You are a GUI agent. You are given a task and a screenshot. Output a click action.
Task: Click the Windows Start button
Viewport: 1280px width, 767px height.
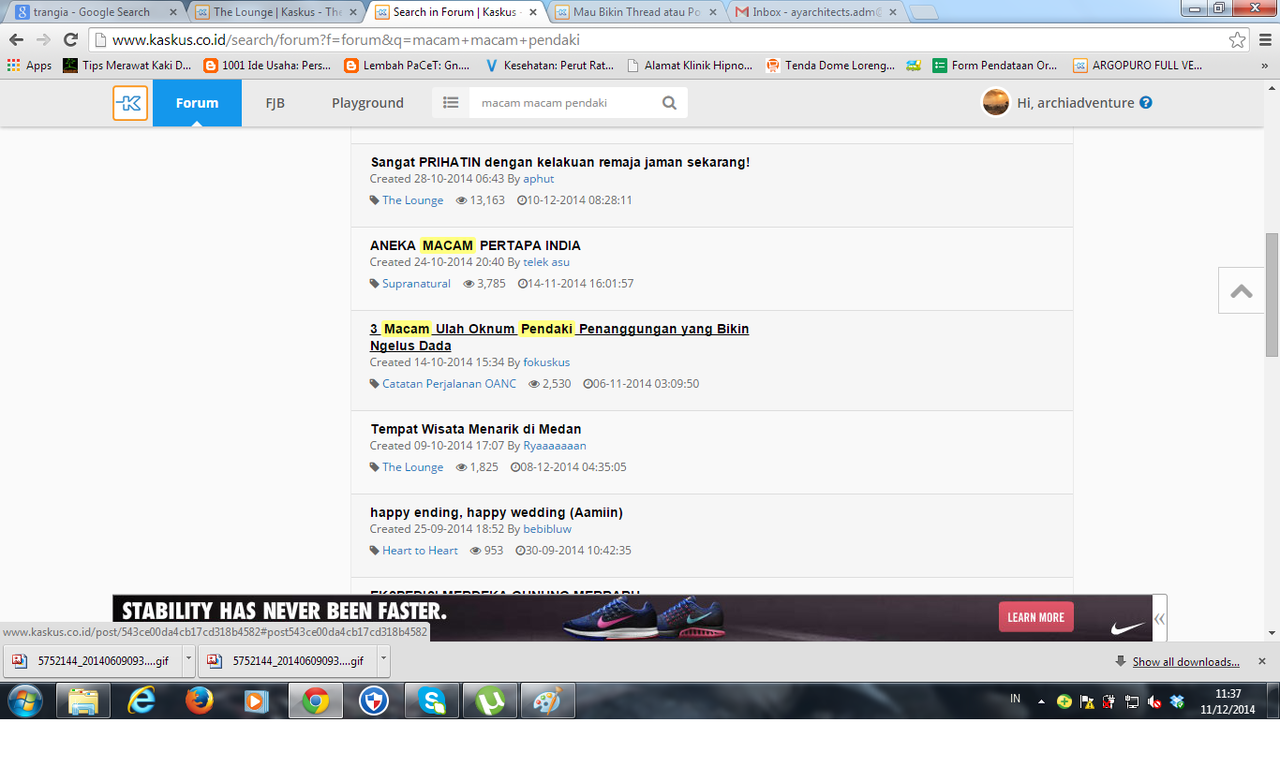click(25, 701)
